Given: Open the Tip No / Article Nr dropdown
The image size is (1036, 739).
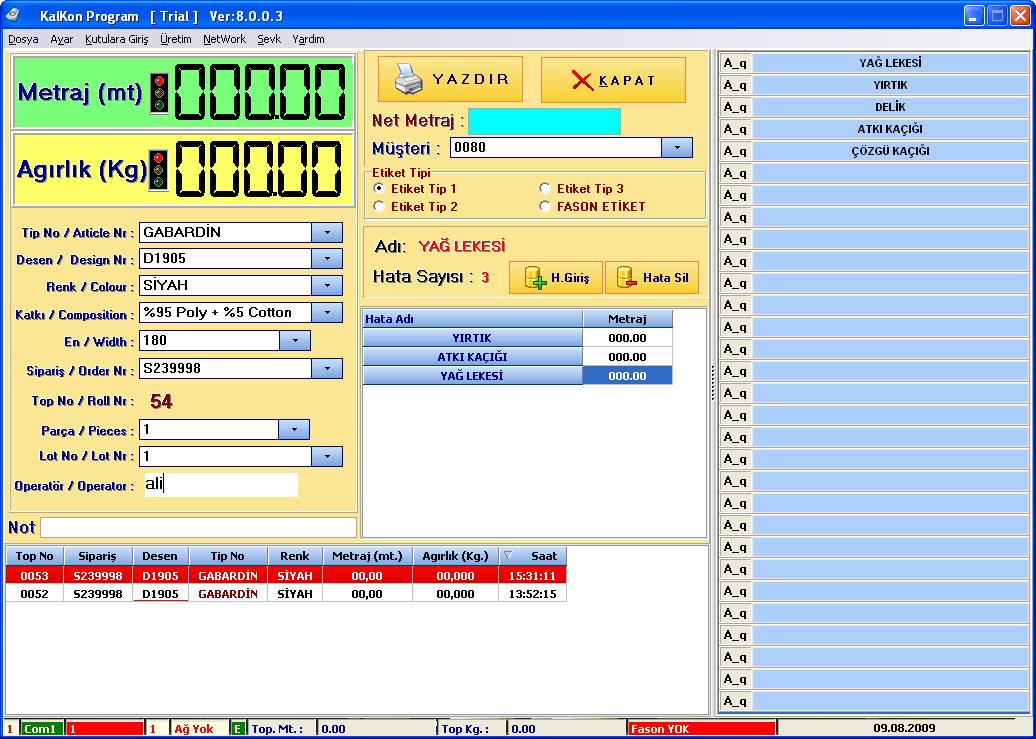Looking at the screenshot, I should pos(327,233).
